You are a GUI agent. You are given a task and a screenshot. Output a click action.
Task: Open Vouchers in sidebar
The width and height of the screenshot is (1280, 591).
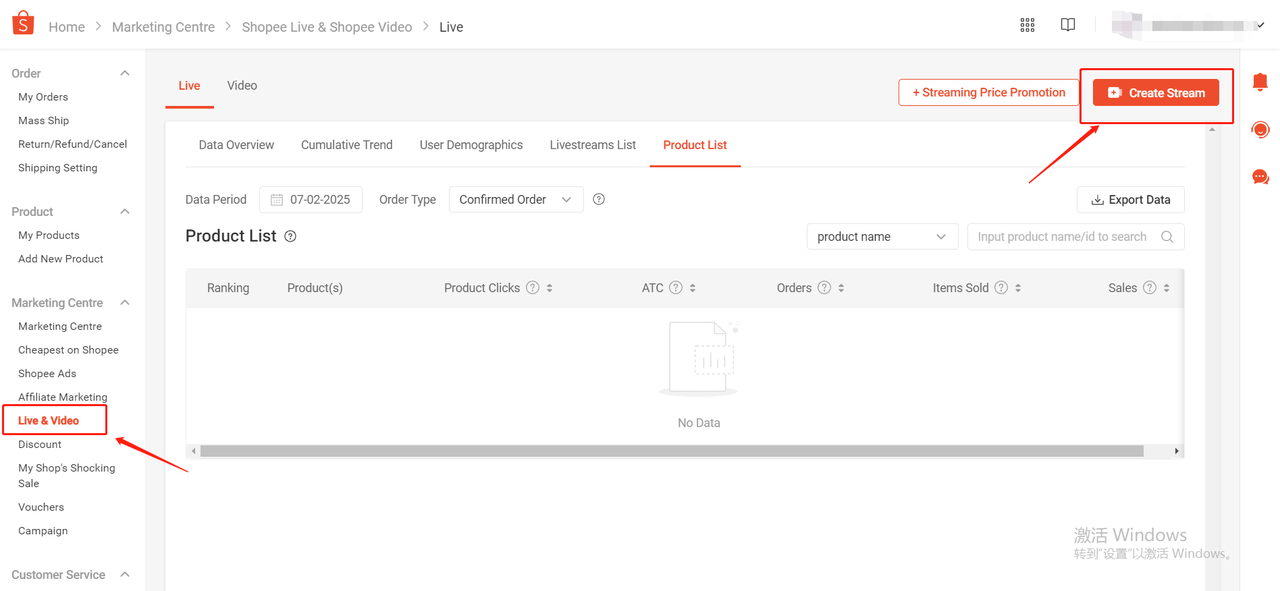pyautogui.click(x=41, y=507)
